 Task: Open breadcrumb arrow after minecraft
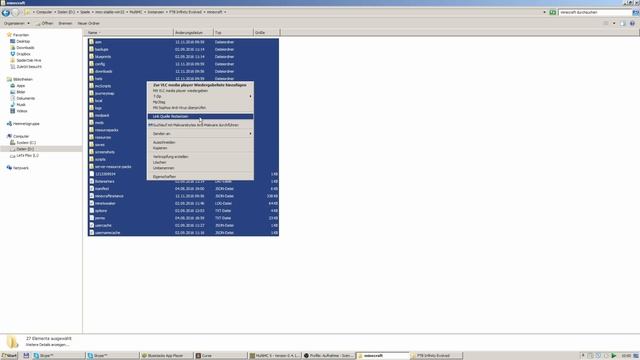click(225, 12)
